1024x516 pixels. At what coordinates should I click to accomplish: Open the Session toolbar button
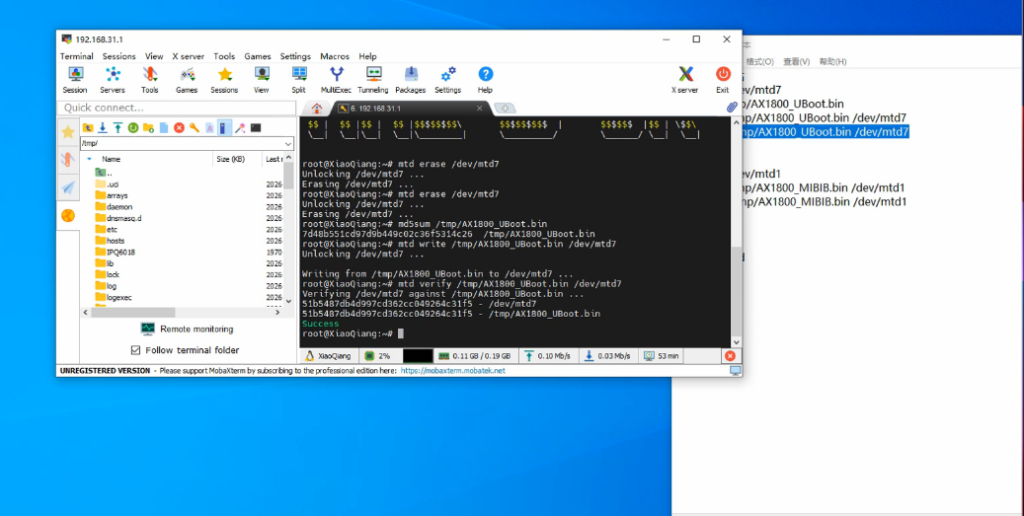75,80
